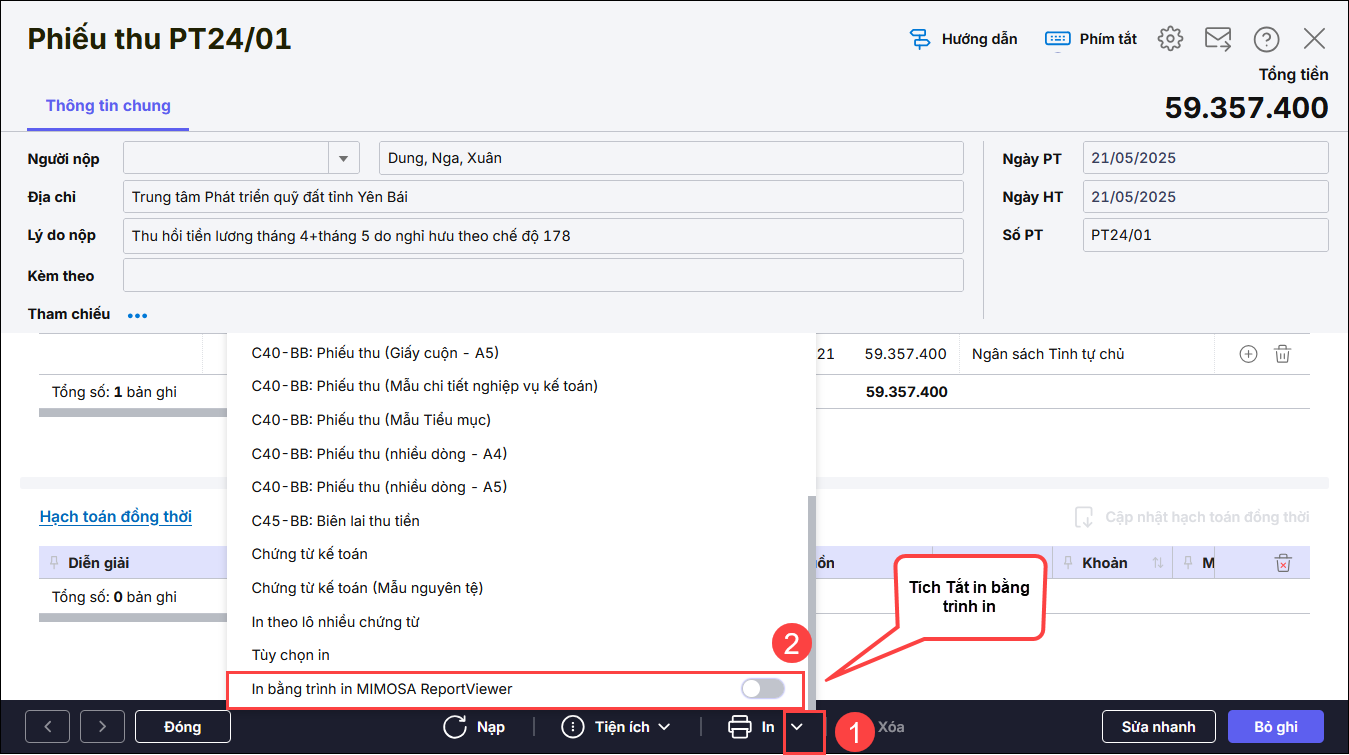Click the add row plus icon
This screenshot has width=1349, height=755.
point(1248,354)
